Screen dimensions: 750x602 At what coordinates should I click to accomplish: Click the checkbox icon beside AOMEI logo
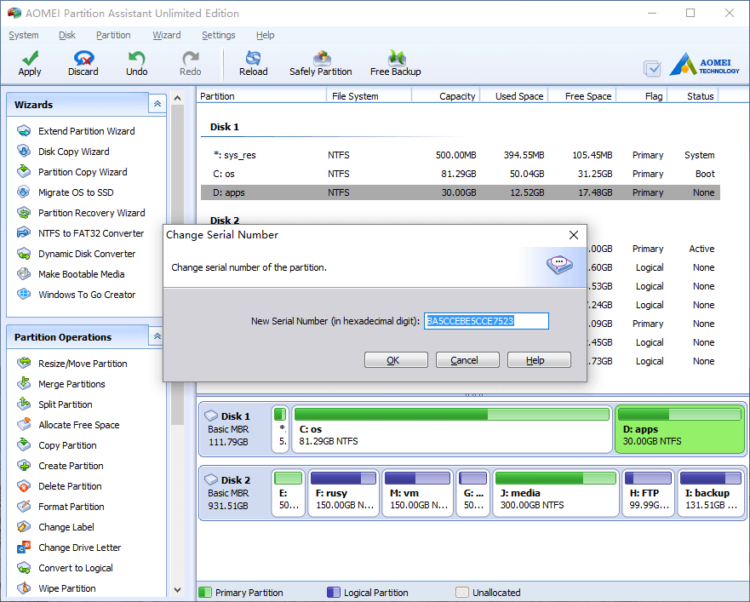point(653,69)
